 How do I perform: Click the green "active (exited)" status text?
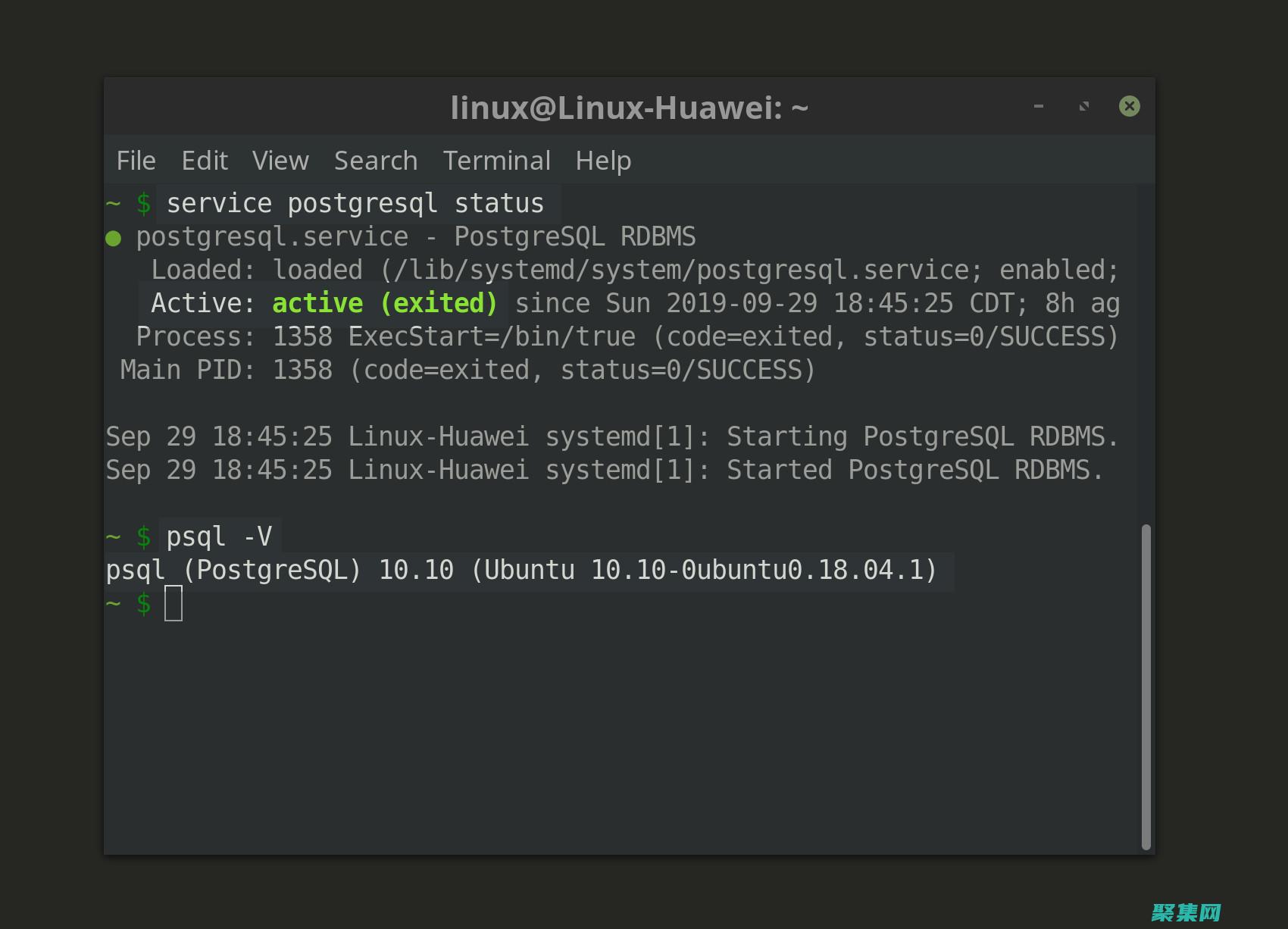coord(384,303)
